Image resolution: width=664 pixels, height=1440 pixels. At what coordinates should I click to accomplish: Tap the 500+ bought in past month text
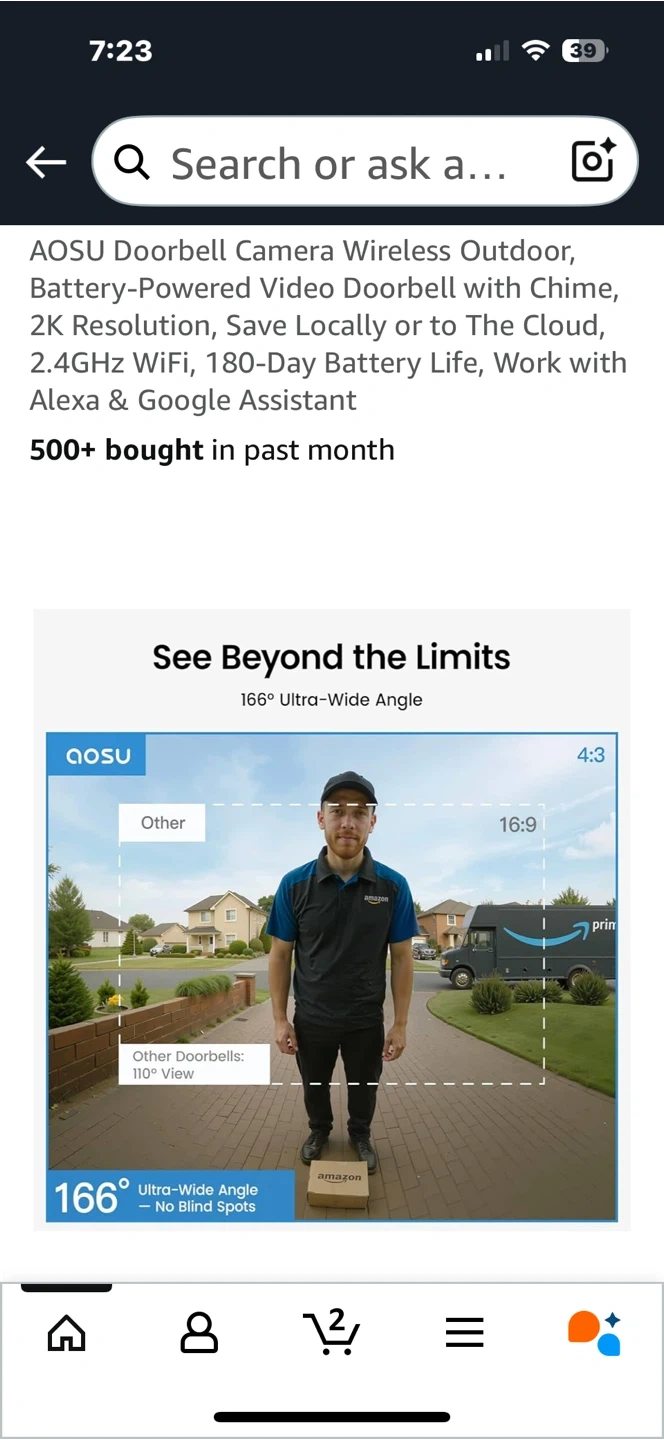coord(212,450)
